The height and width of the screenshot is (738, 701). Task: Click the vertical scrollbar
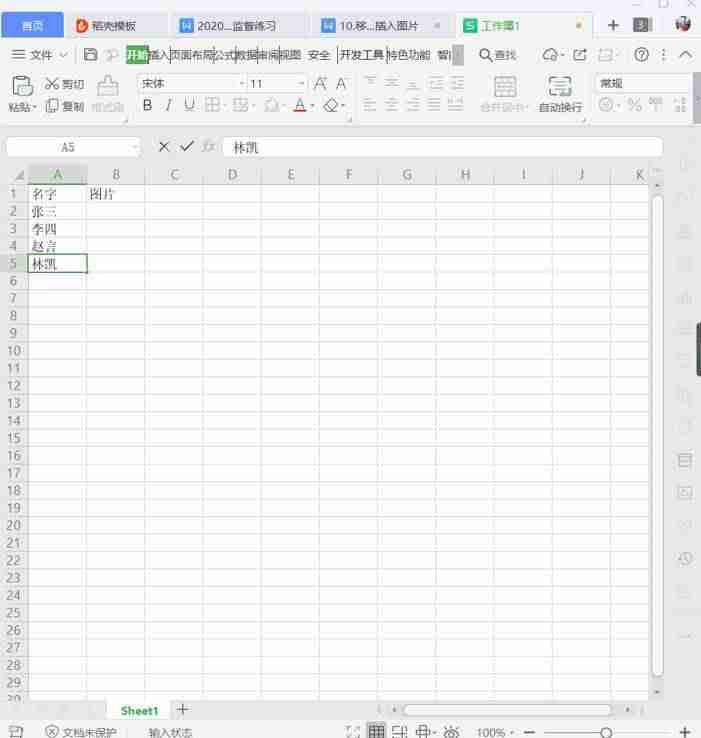click(658, 436)
